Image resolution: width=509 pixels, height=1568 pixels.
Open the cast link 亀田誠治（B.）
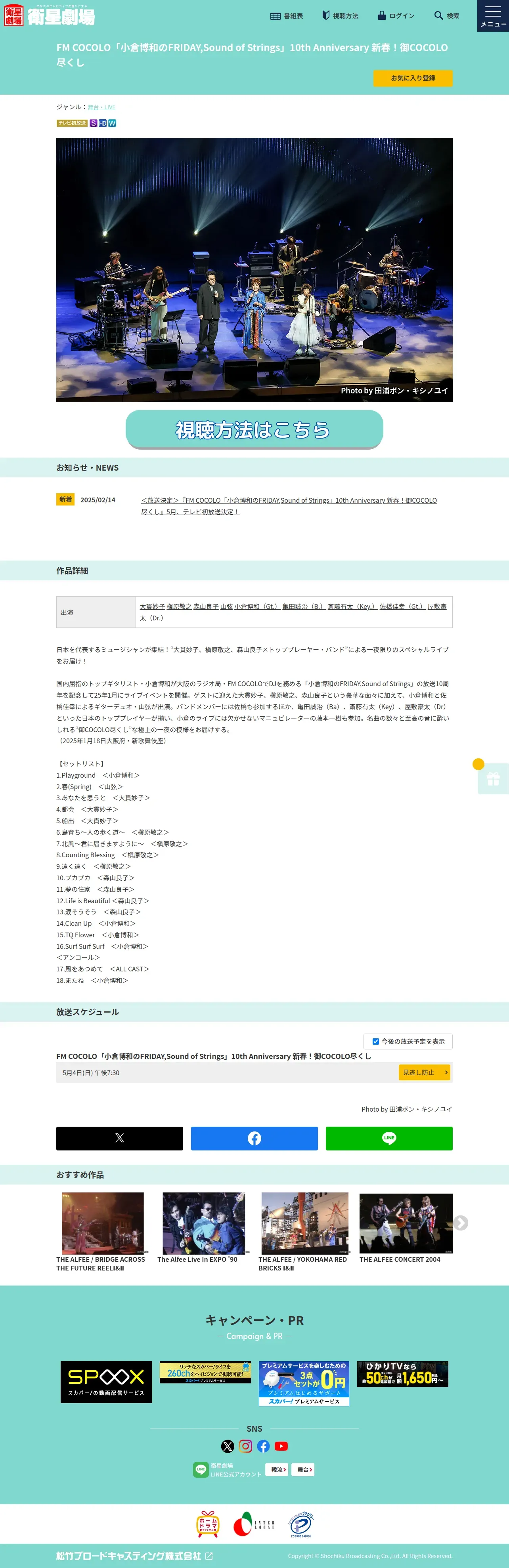(304, 606)
